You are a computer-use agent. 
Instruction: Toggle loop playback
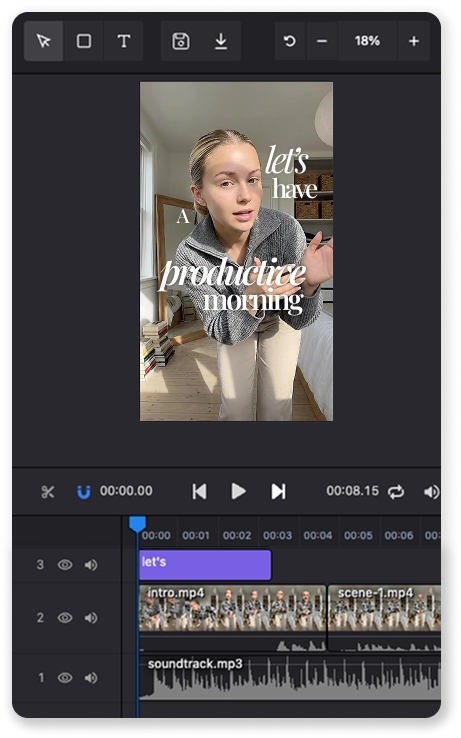tap(396, 492)
